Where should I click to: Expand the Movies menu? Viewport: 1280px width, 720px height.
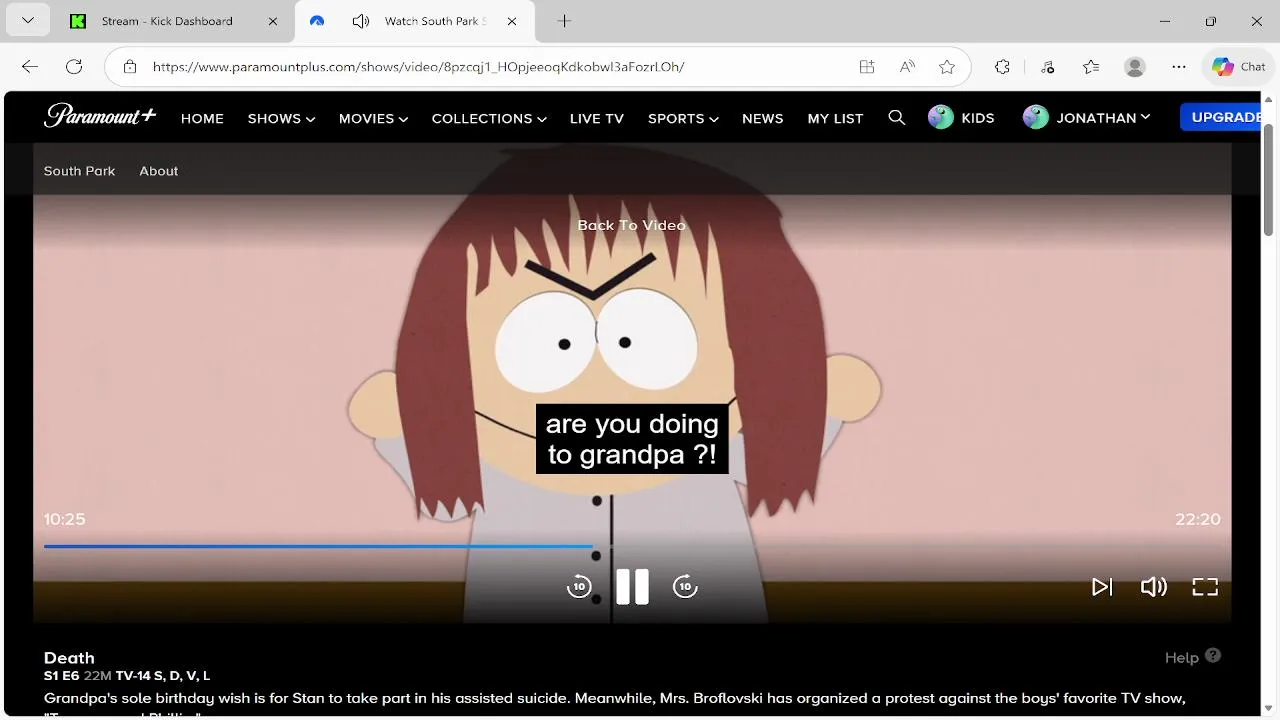pos(373,118)
